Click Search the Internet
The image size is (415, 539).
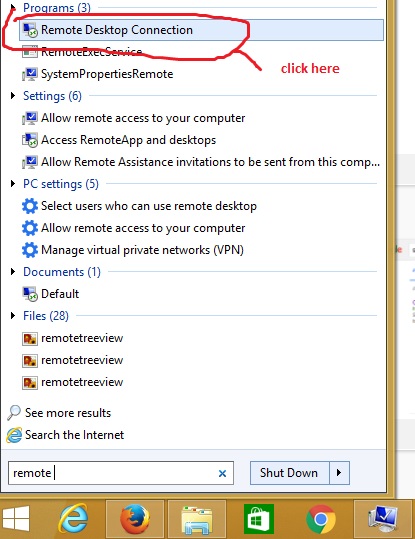pyautogui.click(x=75, y=435)
